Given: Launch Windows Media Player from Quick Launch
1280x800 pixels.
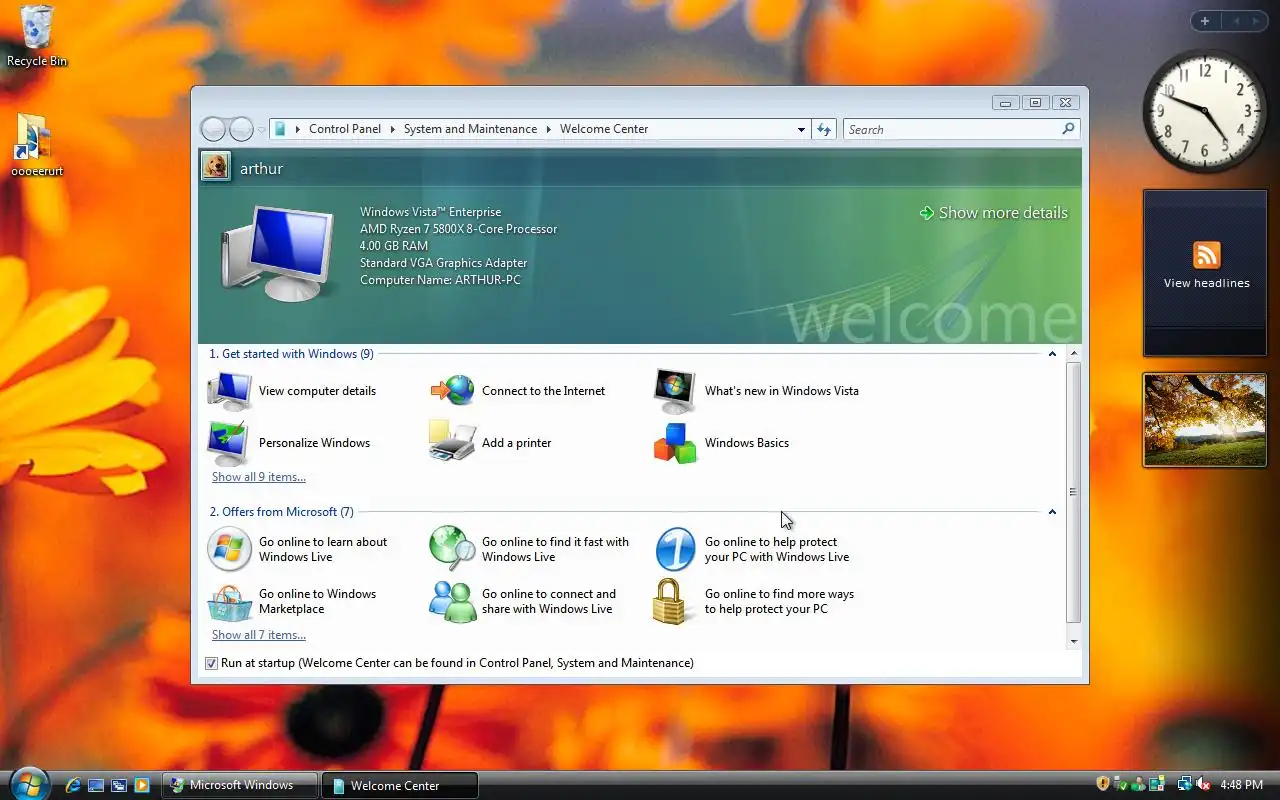Looking at the screenshot, I should coord(142,785).
